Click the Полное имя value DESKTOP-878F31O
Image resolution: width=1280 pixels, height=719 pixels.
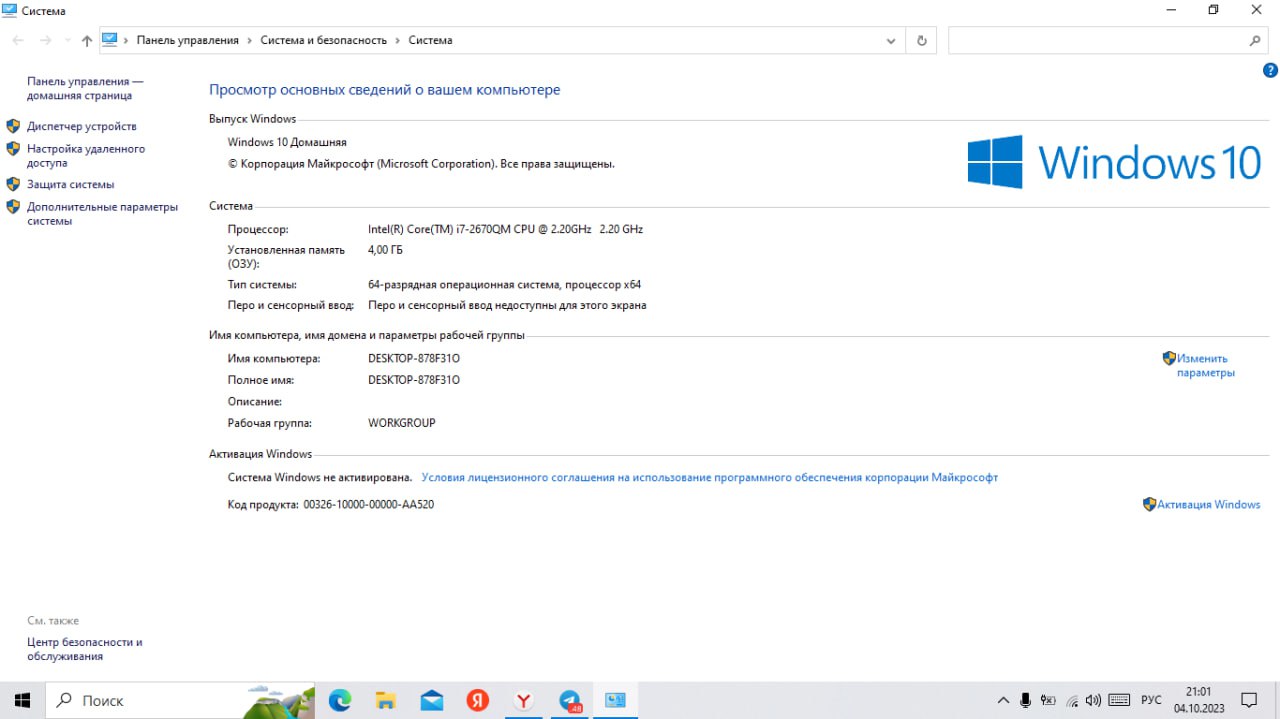point(413,380)
